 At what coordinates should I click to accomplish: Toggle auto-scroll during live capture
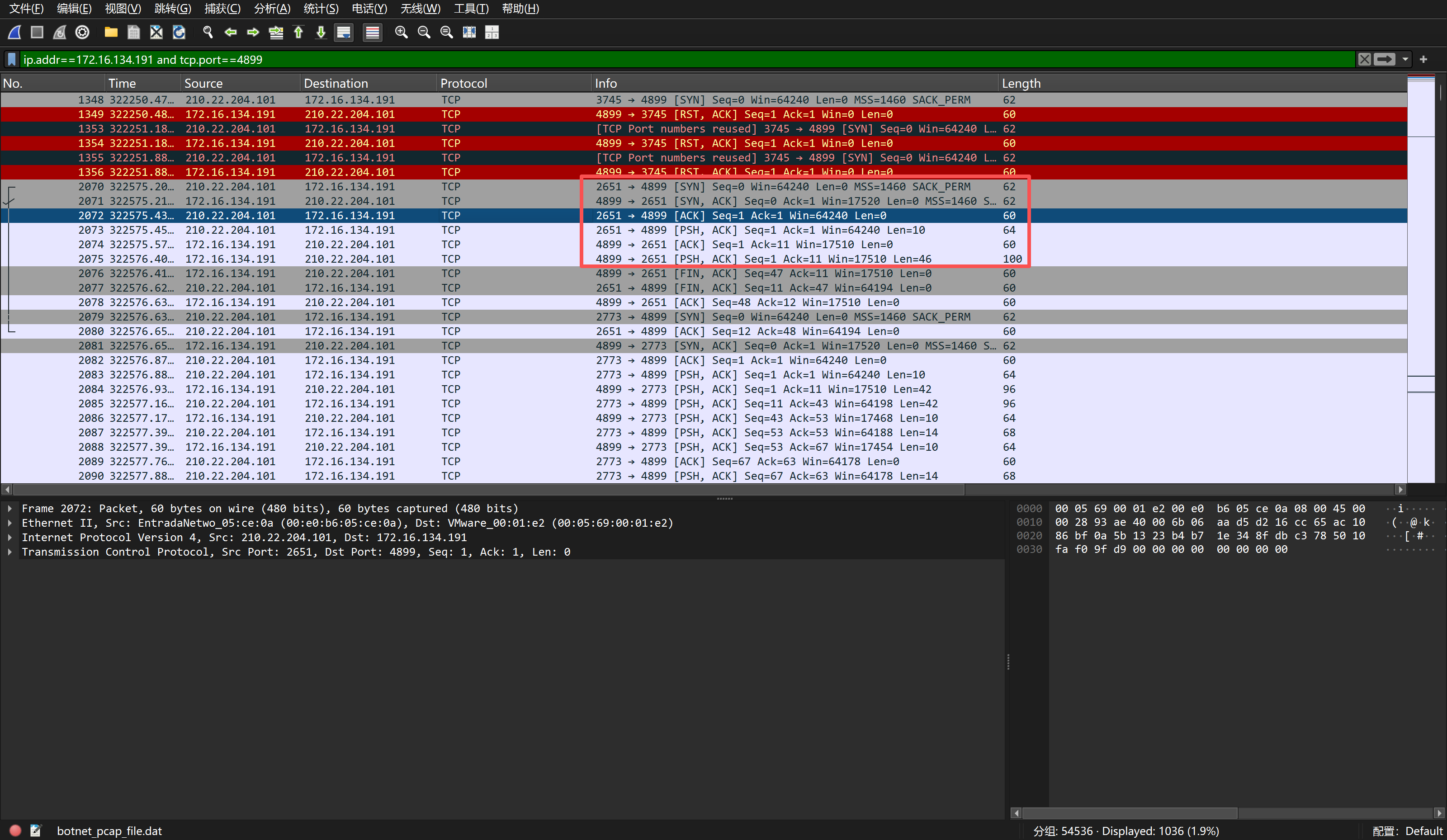coord(343,33)
